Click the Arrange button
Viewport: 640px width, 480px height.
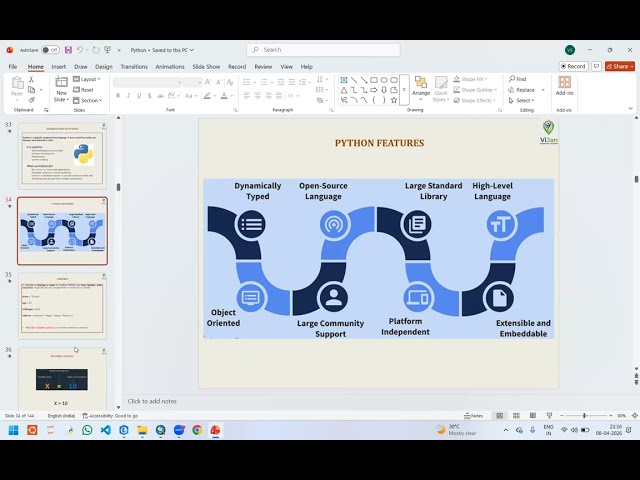pos(421,87)
